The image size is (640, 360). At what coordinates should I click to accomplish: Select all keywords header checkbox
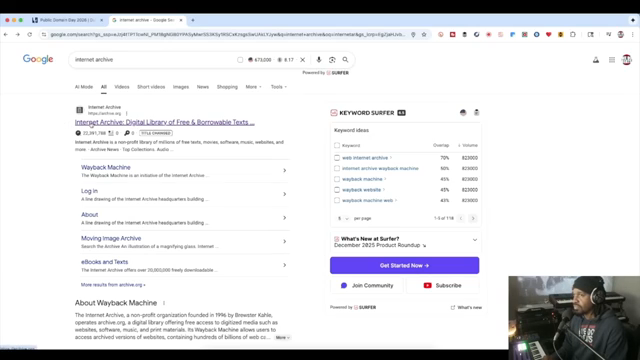point(337,145)
